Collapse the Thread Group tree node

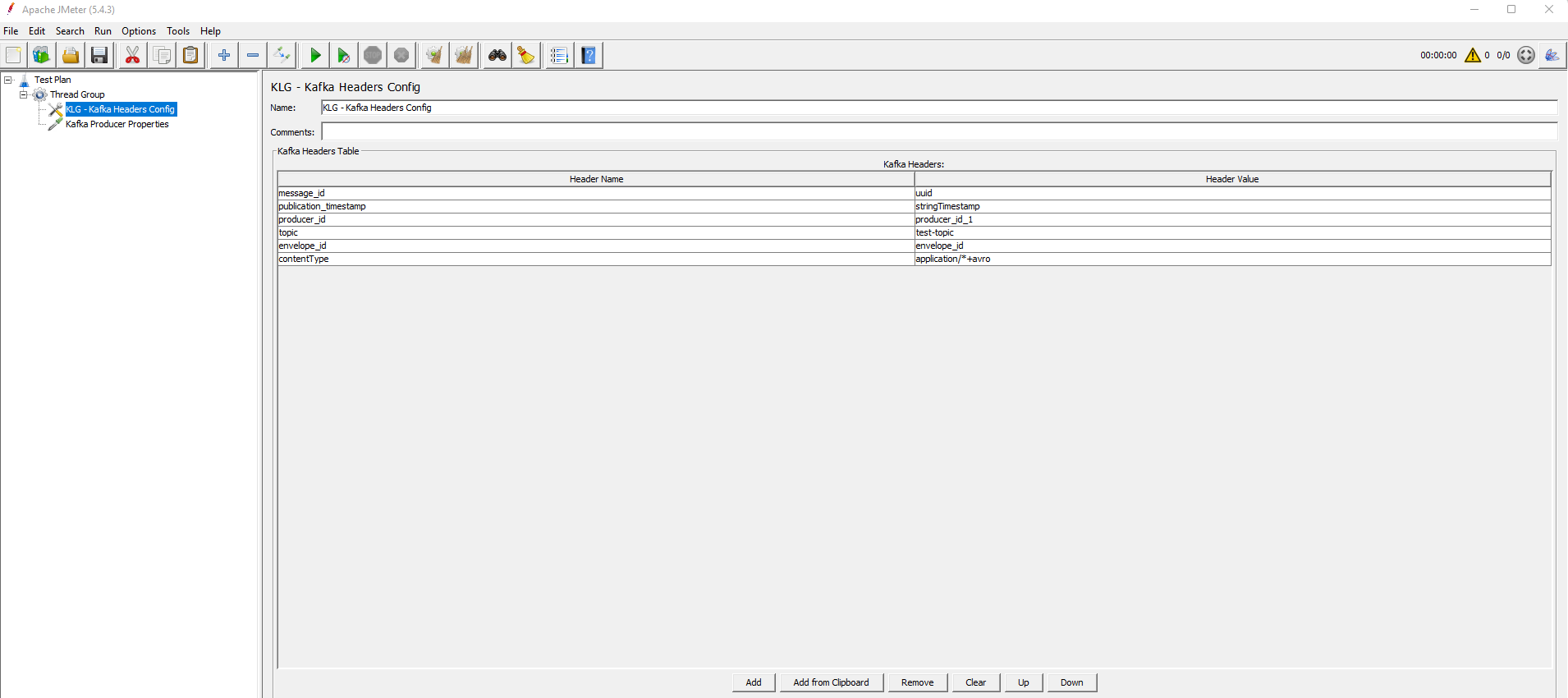(x=24, y=94)
